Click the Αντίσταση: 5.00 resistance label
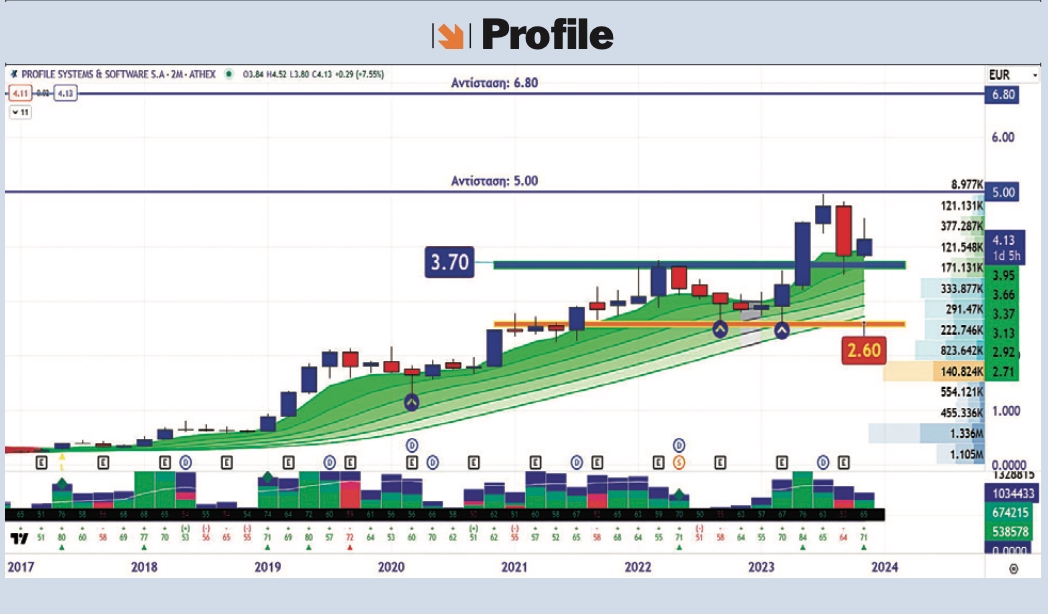 (x=495, y=181)
